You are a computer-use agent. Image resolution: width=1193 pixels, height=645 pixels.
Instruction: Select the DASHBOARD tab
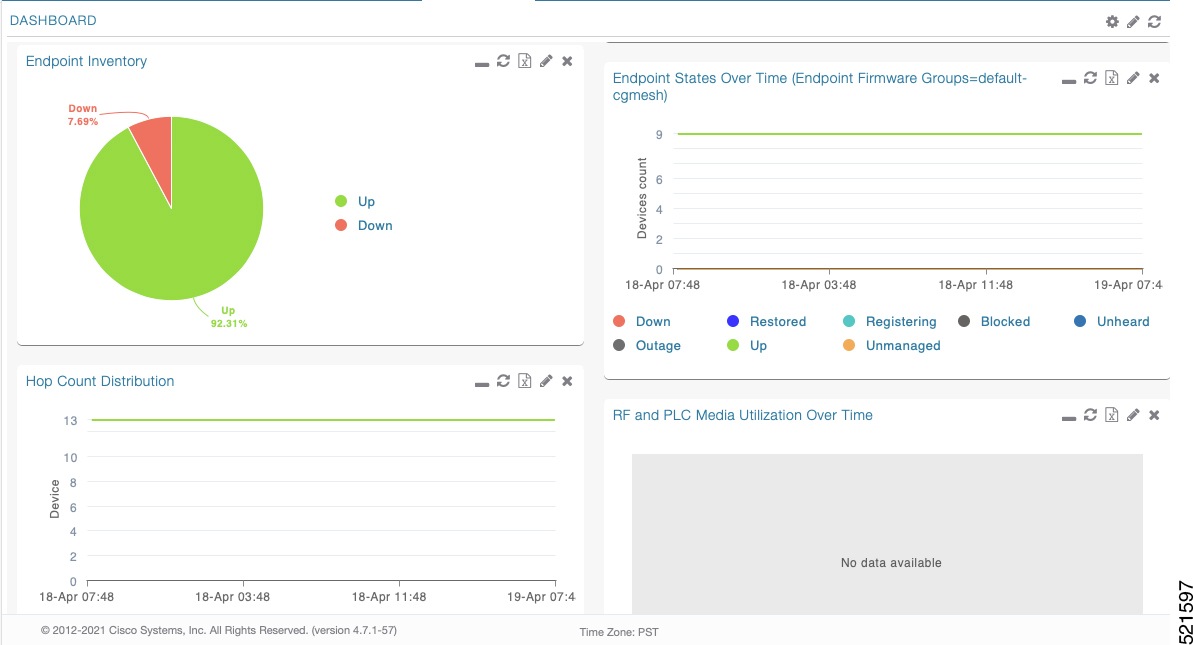(53, 20)
